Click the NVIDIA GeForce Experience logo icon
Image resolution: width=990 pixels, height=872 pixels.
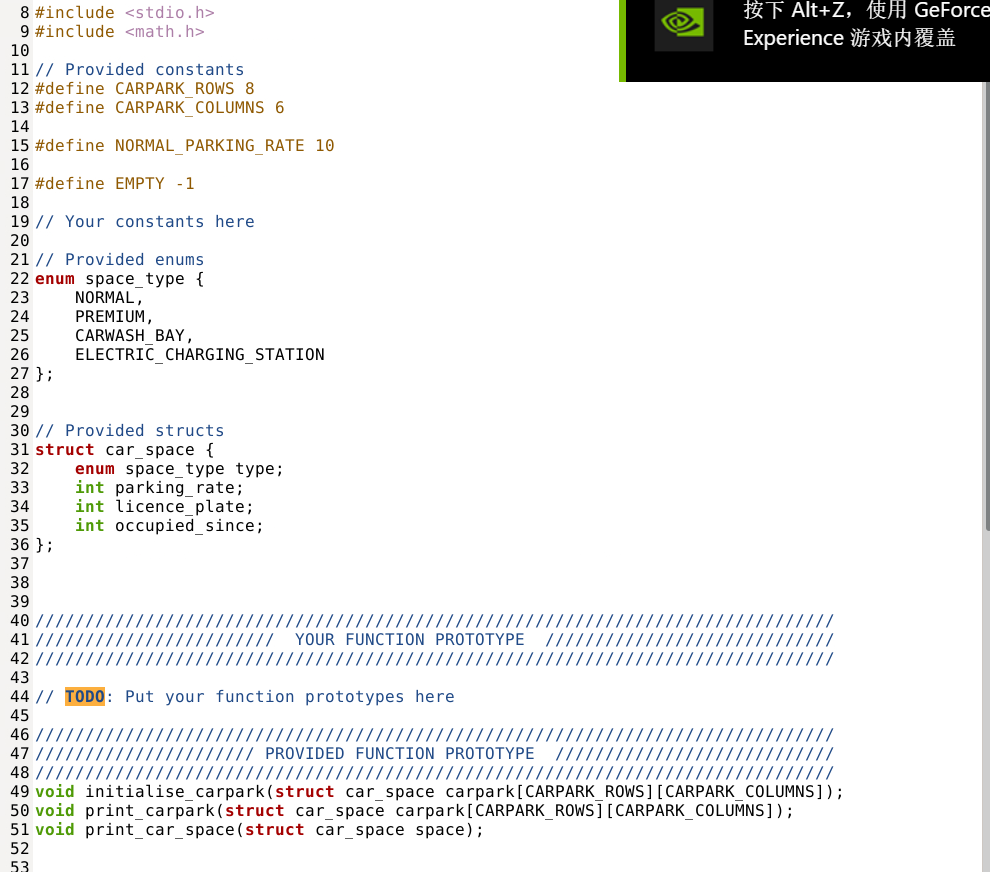684,25
